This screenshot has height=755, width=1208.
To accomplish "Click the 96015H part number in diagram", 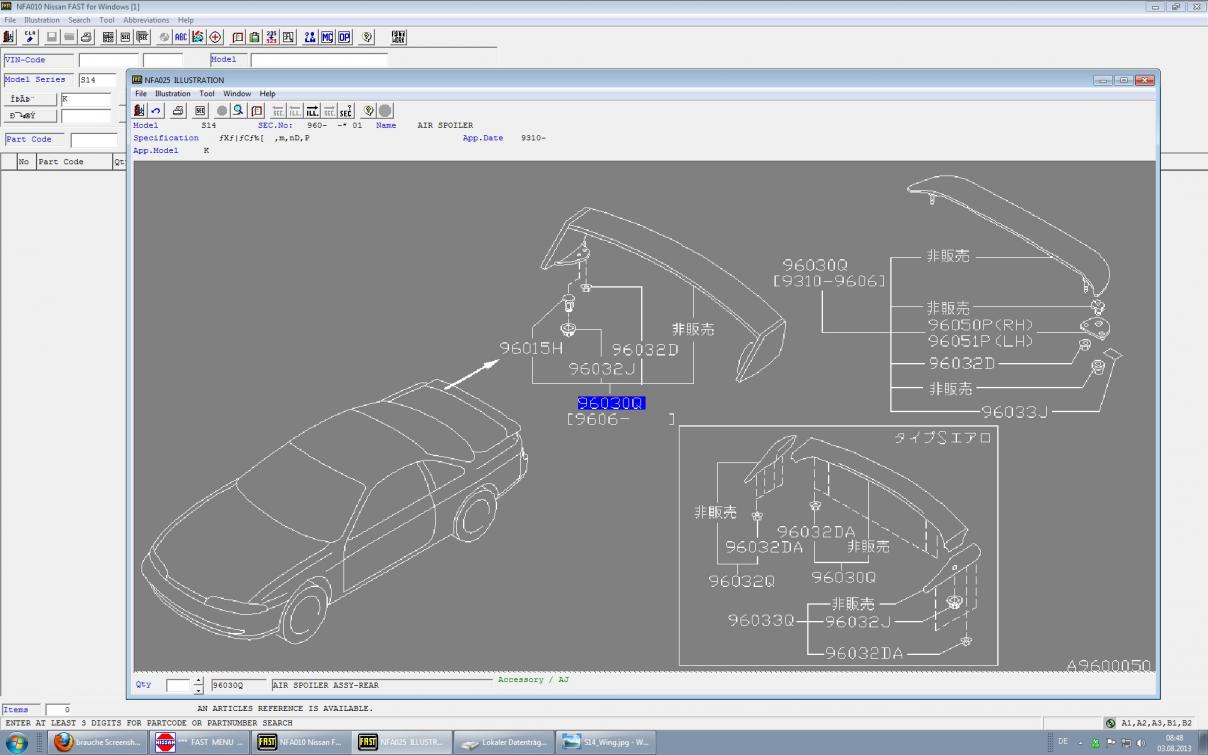I will pos(531,348).
